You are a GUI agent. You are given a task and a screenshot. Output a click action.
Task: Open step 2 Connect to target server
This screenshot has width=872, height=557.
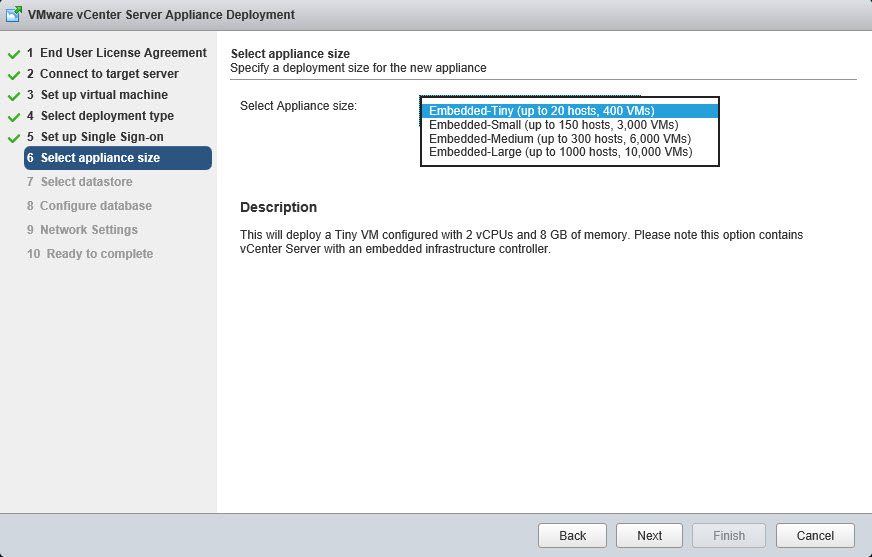[x=103, y=74]
